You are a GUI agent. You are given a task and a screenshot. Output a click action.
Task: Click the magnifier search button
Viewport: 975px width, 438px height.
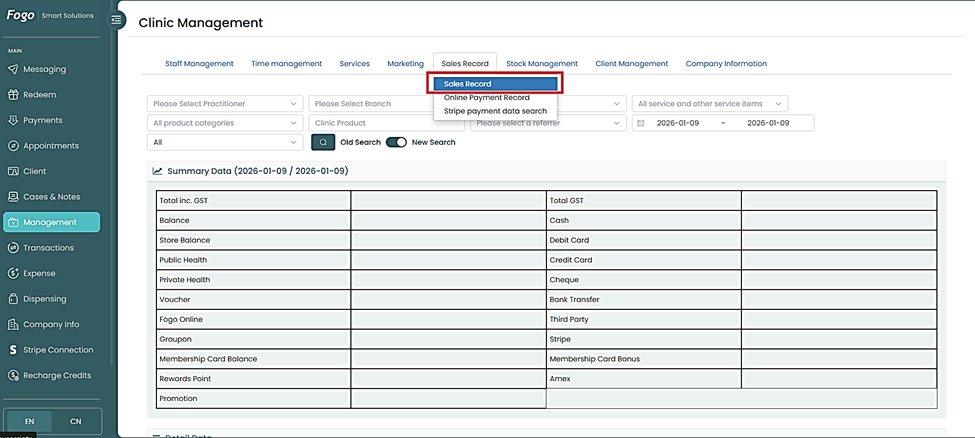coord(323,143)
